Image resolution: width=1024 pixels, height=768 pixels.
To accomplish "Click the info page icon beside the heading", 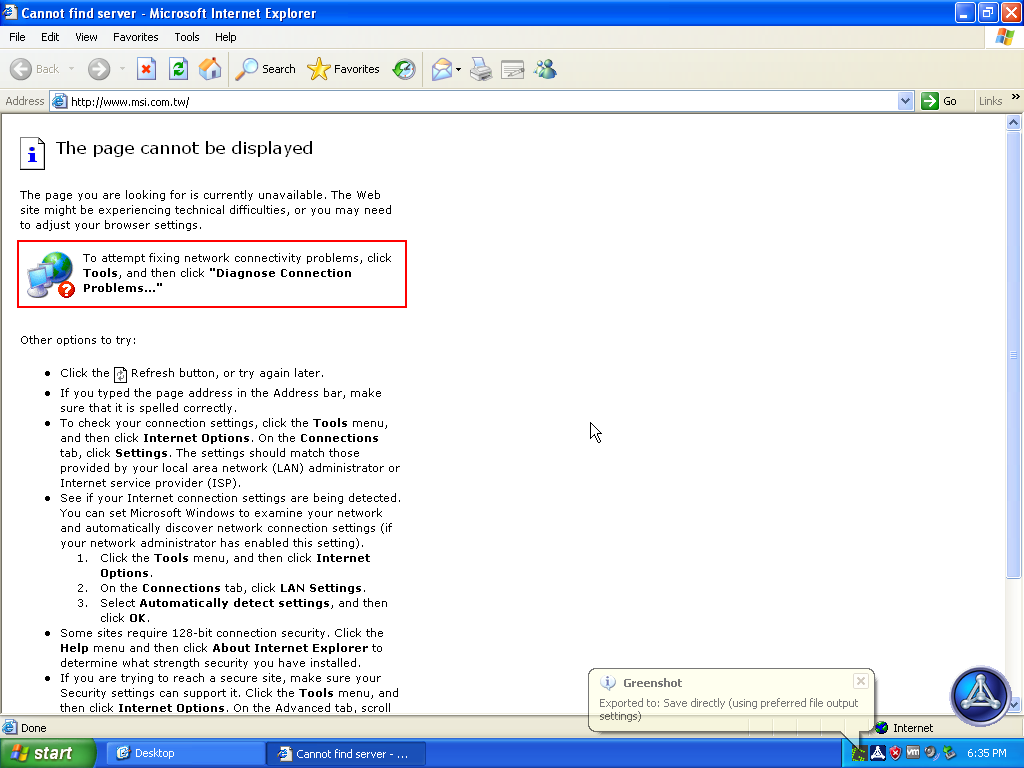I will tap(32, 153).
